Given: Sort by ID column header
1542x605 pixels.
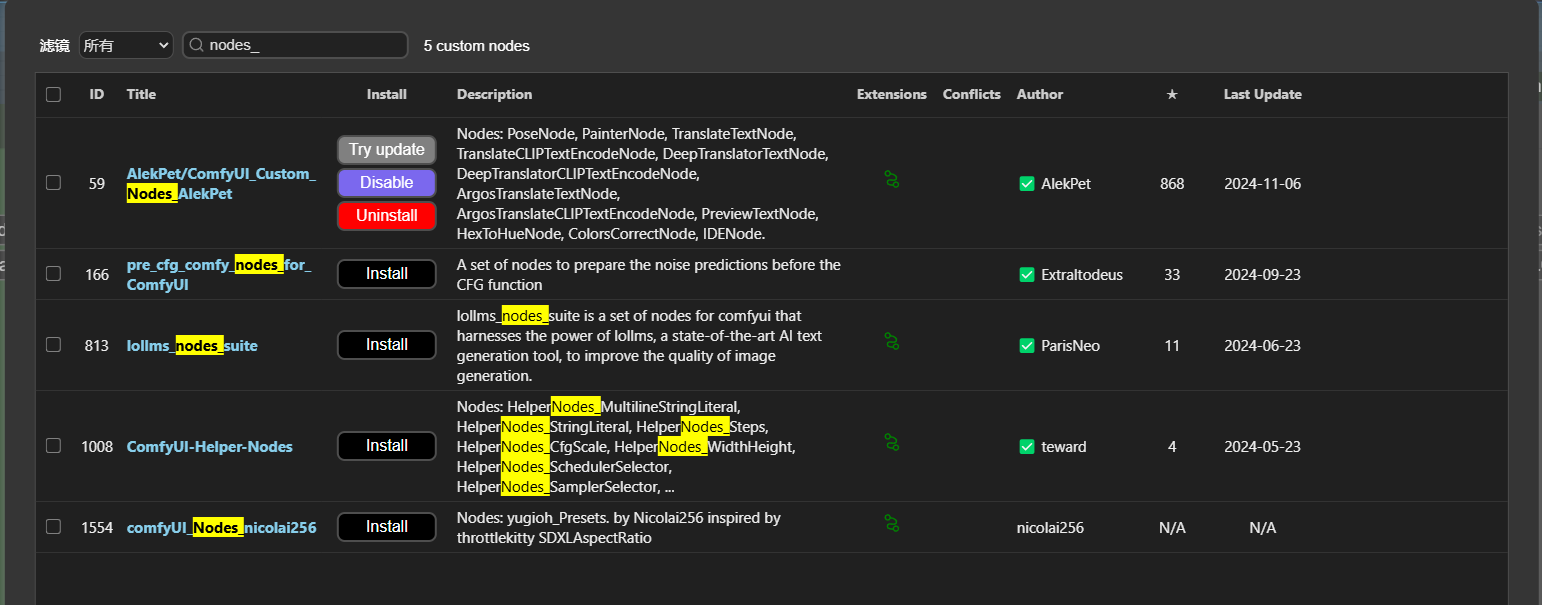Looking at the screenshot, I should tap(97, 94).
